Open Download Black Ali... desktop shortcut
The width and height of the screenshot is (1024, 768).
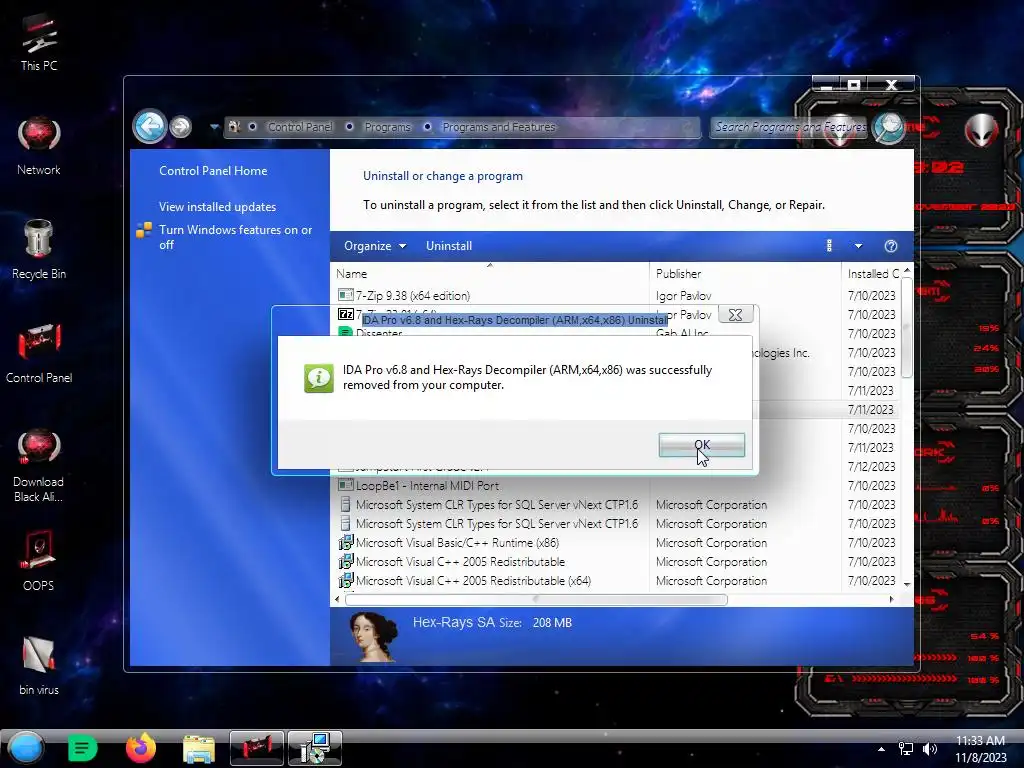(x=39, y=465)
